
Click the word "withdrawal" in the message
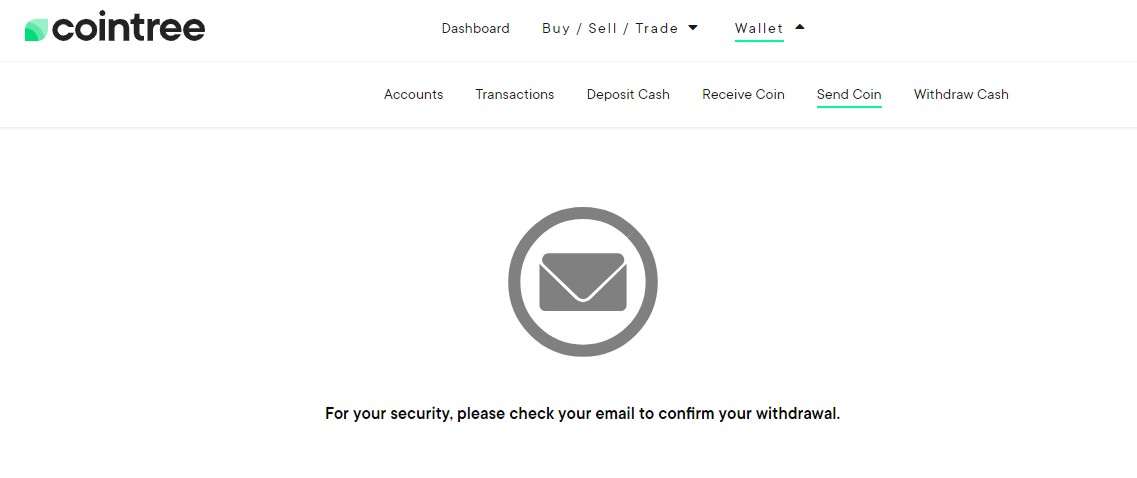tap(798, 414)
